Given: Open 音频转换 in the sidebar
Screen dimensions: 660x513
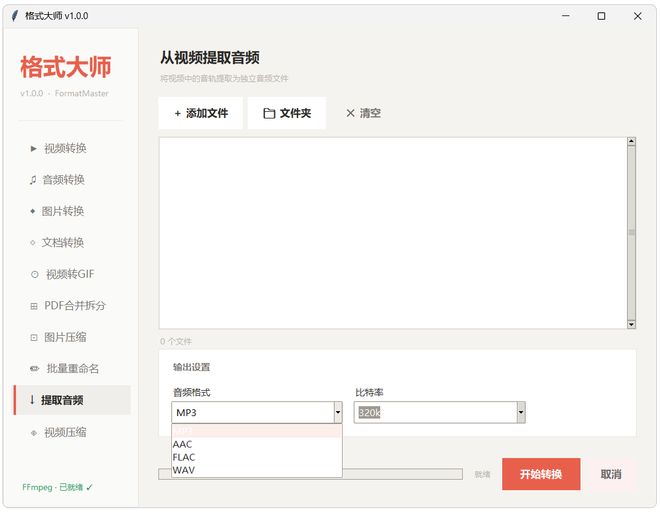Looking at the screenshot, I should tap(72, 180).
